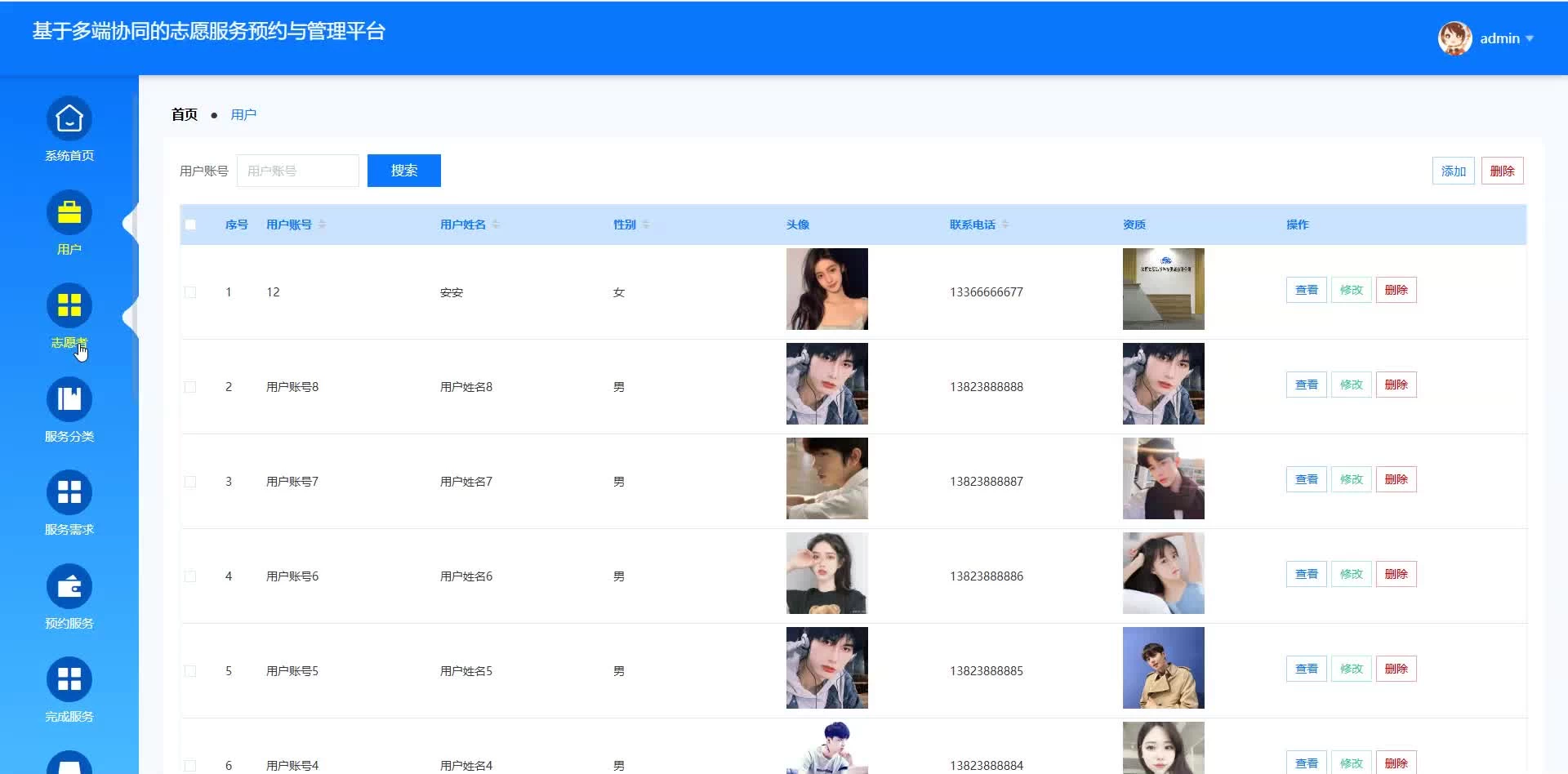Click 修改 for 用户账号8
This screenshot has height=774, width=1568.
1352,385
